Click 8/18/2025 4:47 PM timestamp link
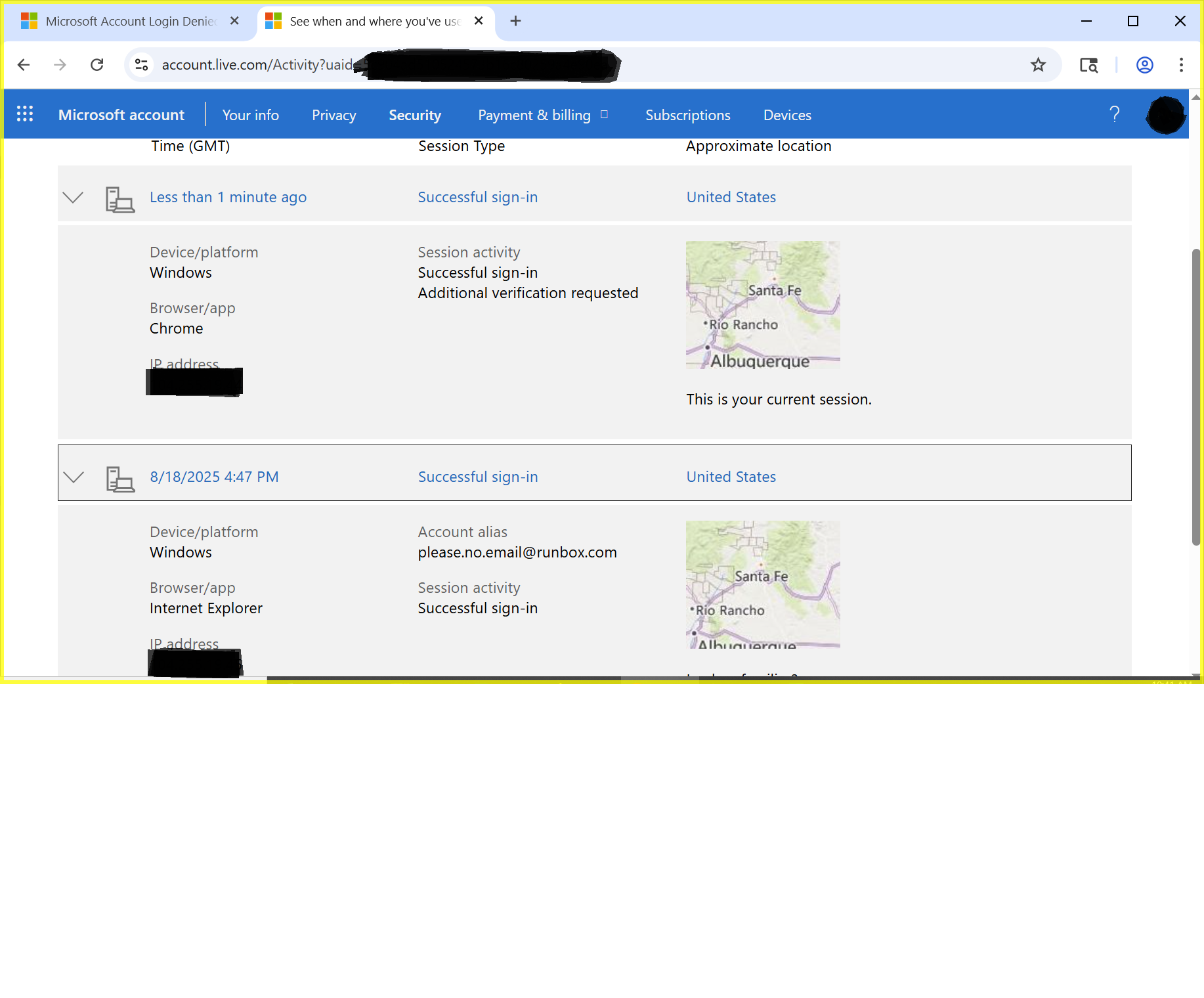 (214, 477)
